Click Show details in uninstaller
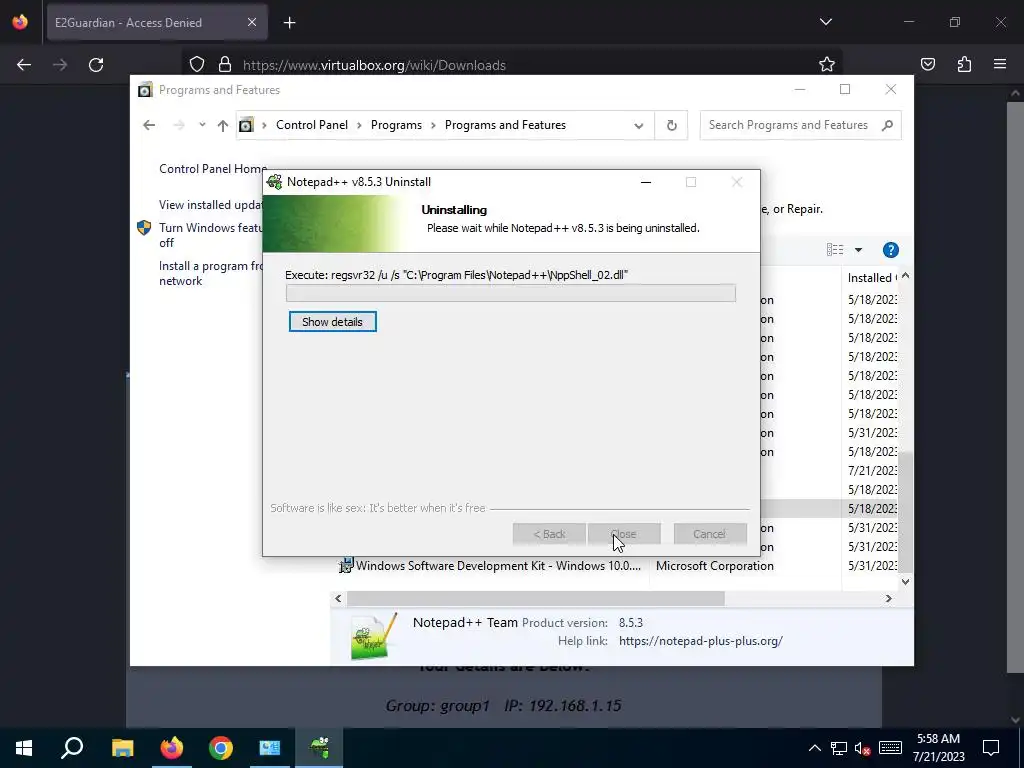The width and height of the screenshot is (1024, 768). click(x=332, y=322)
